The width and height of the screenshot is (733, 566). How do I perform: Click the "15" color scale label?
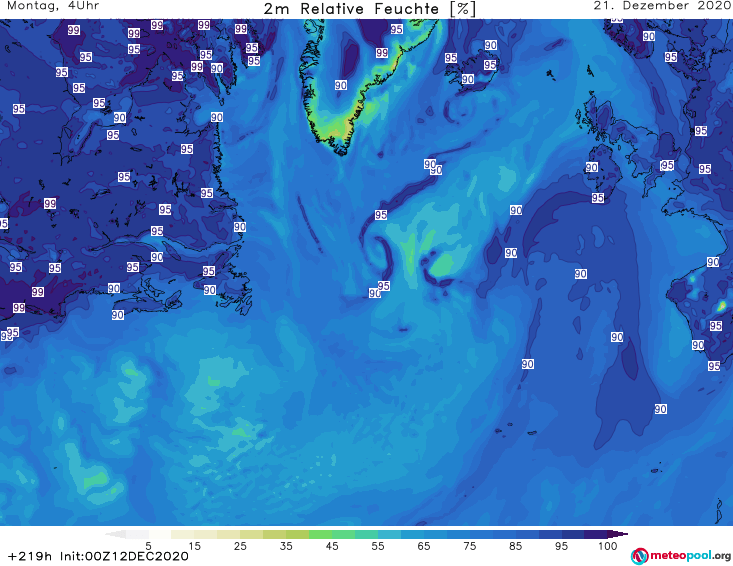(x=194, y=546)
